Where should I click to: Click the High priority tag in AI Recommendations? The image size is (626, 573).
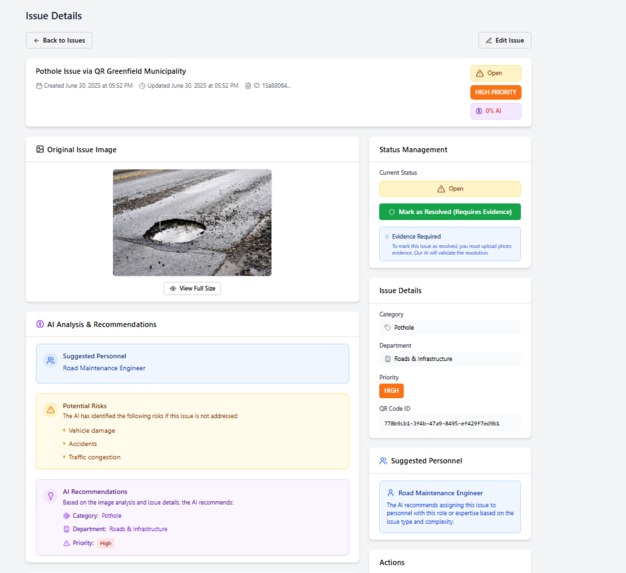(105, 543)
